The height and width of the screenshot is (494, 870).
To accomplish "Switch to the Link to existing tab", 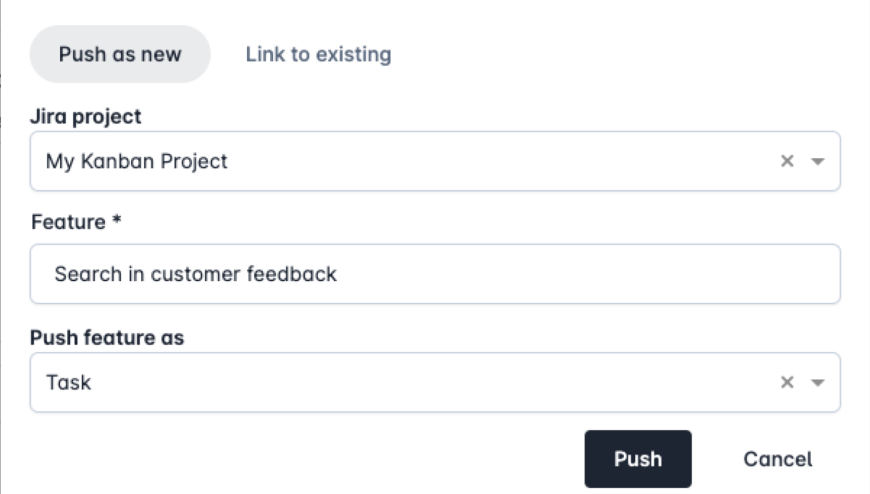I will [318, 54].
